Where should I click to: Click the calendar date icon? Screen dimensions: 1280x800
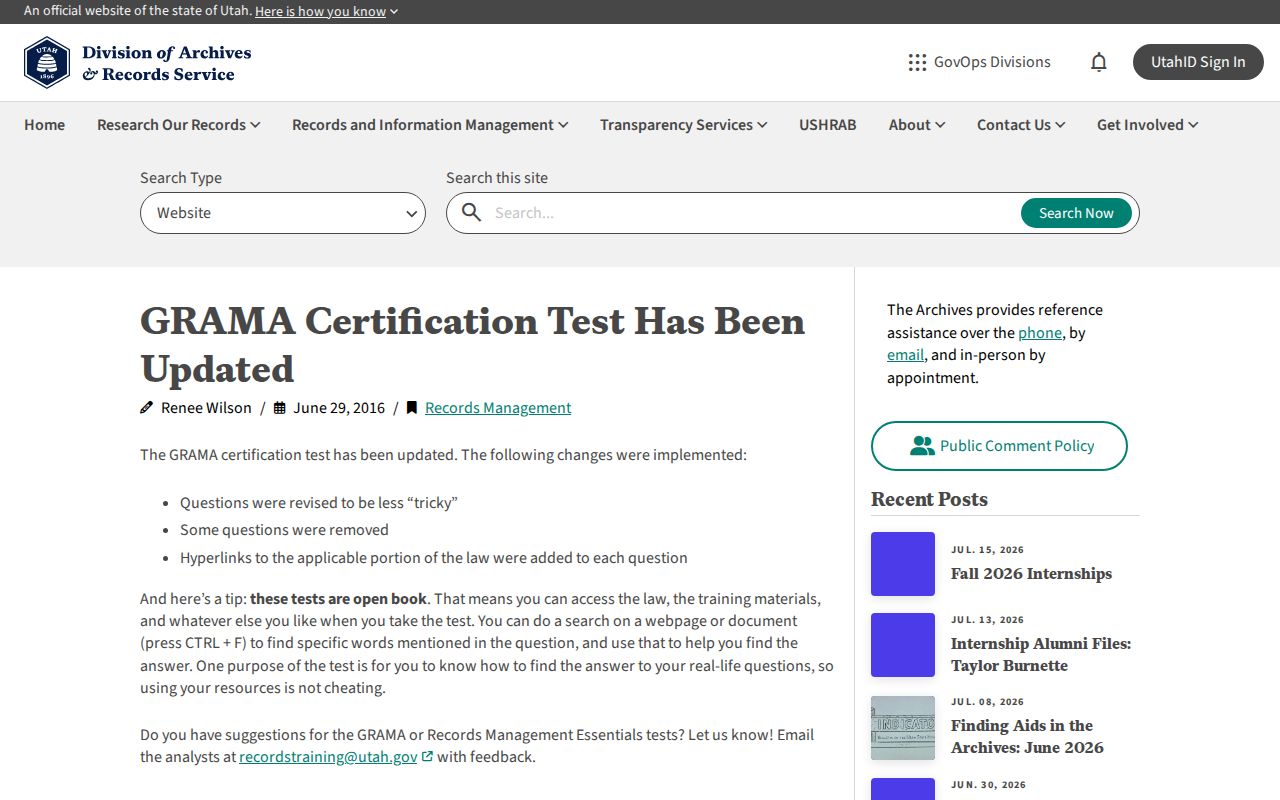click(x=280, y=408)
